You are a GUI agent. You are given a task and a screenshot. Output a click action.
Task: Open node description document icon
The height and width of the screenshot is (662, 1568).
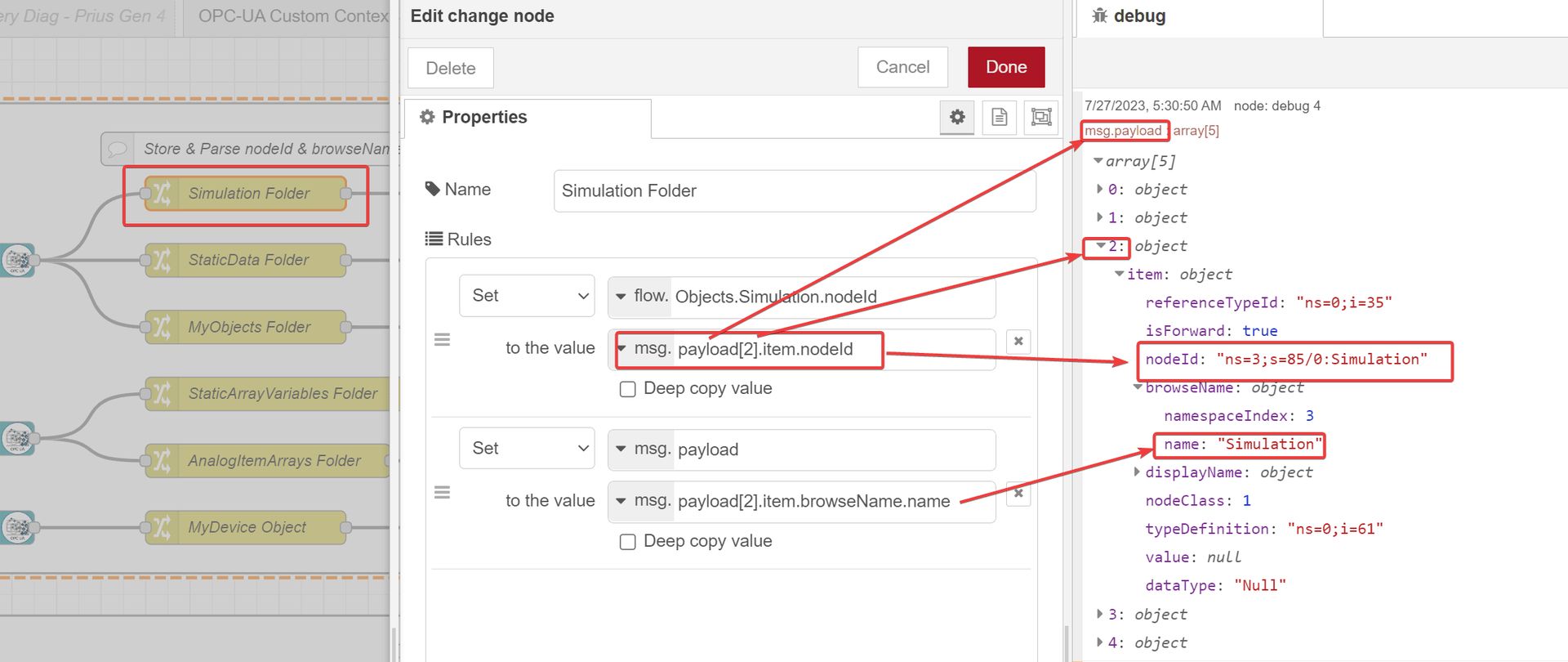click(999, 117)
